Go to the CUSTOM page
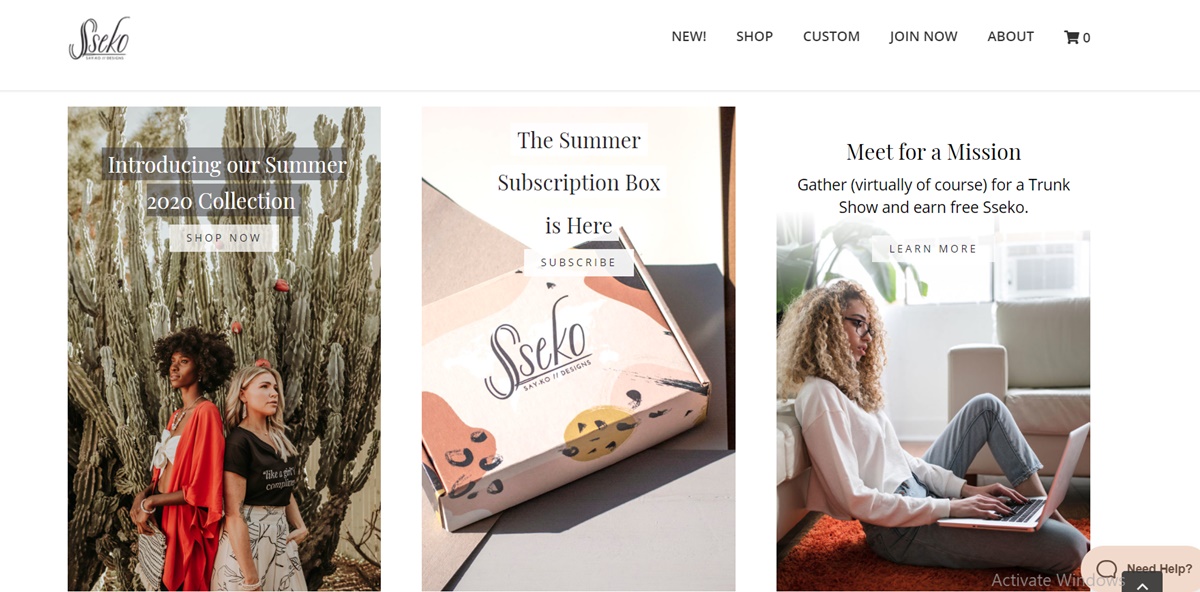 [831, 36]
